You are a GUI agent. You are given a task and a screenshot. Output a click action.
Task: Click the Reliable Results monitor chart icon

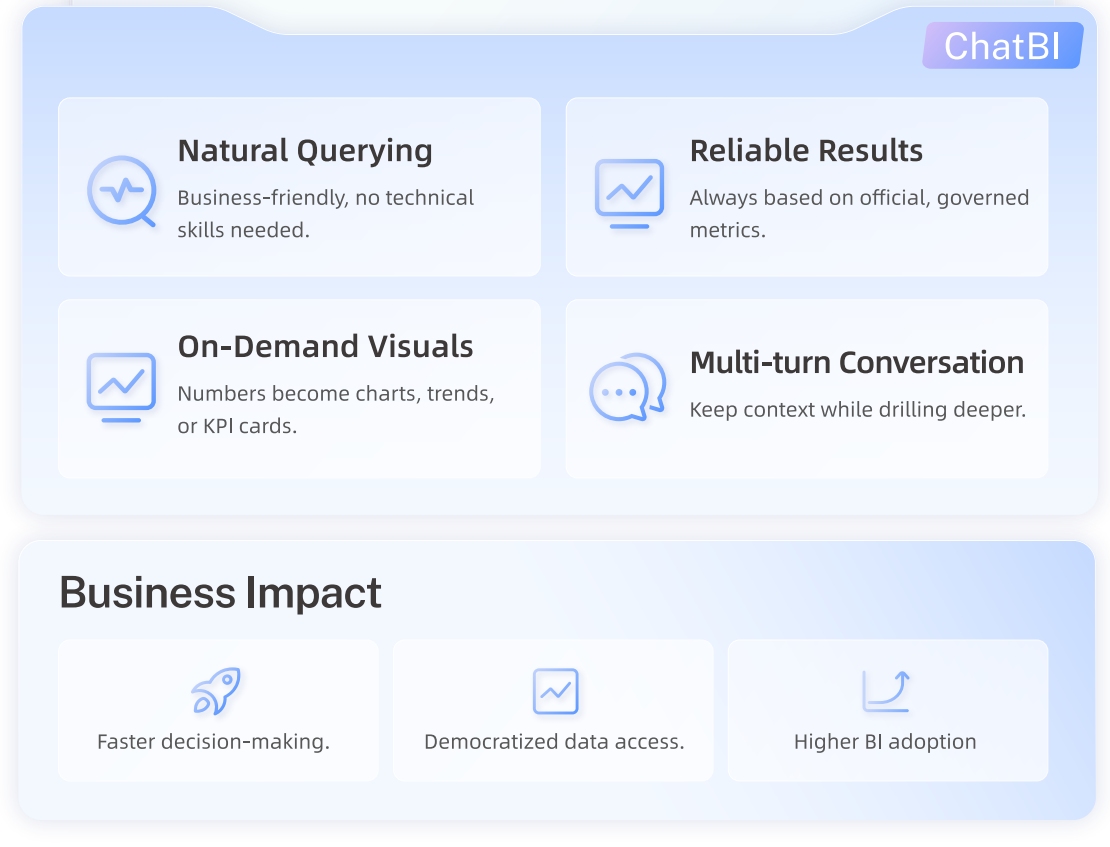point(629,191)
